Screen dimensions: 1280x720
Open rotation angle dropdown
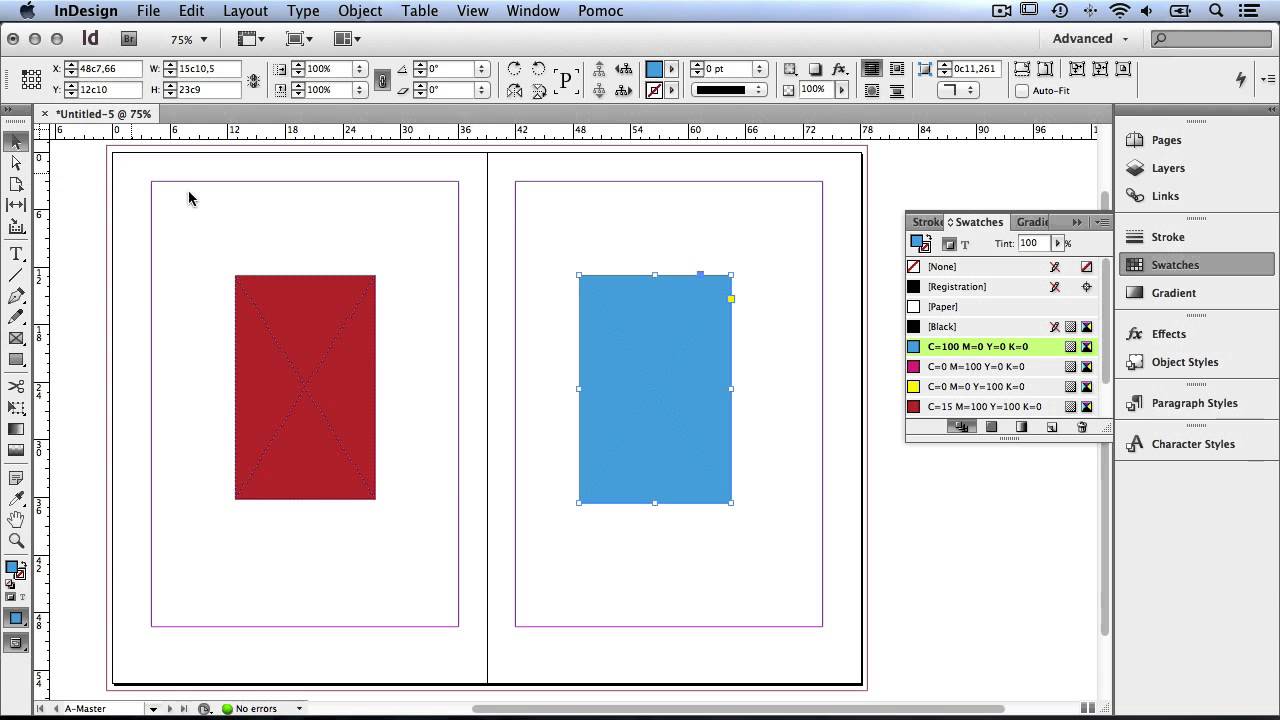click(x=482, y=69)
